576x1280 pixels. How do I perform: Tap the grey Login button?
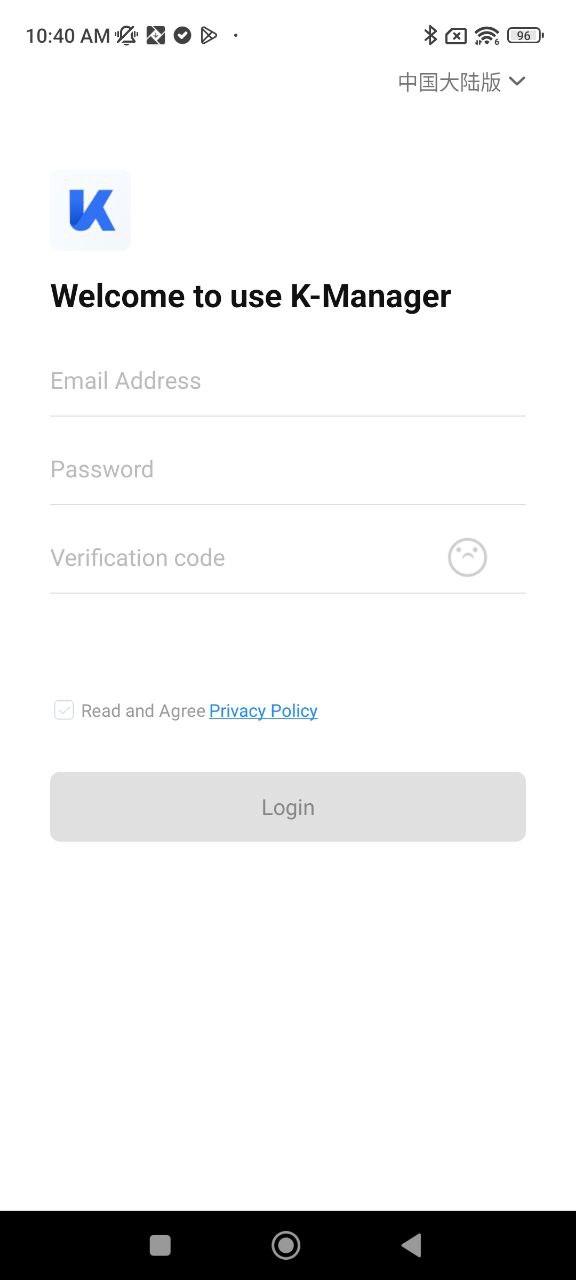click(x=288, y=807)
